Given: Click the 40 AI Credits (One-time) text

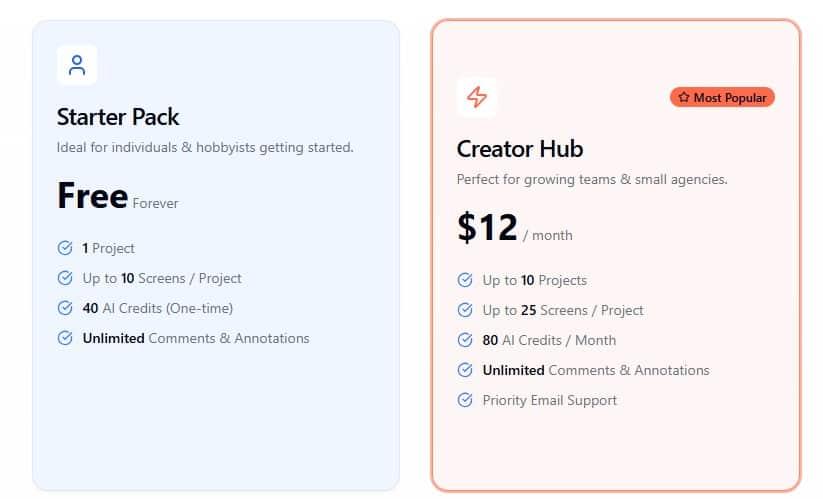Looking at the screenshot, I should tap(157, 308).
